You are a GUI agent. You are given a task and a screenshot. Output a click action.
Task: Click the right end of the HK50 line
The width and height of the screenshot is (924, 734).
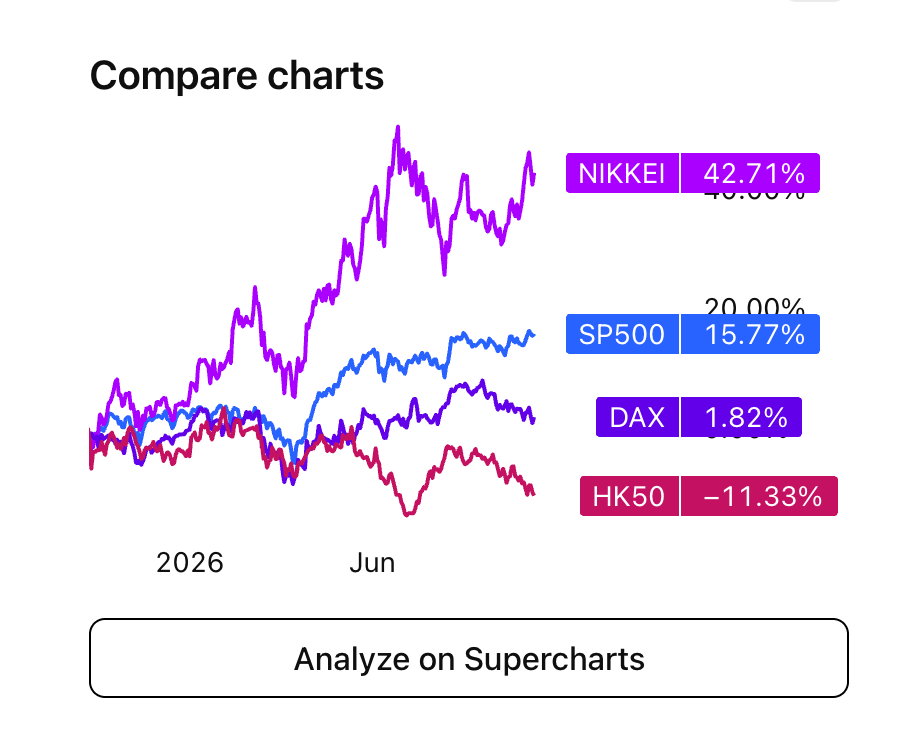pos(532,492)
